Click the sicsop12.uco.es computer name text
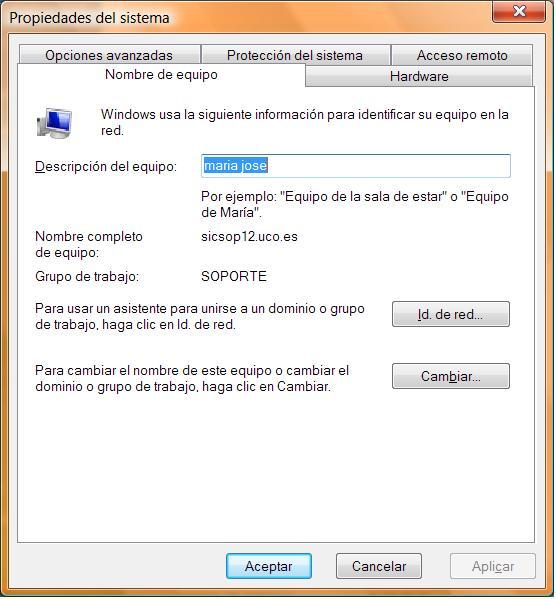This screenshot has height=599, width=556. point(249,236)
